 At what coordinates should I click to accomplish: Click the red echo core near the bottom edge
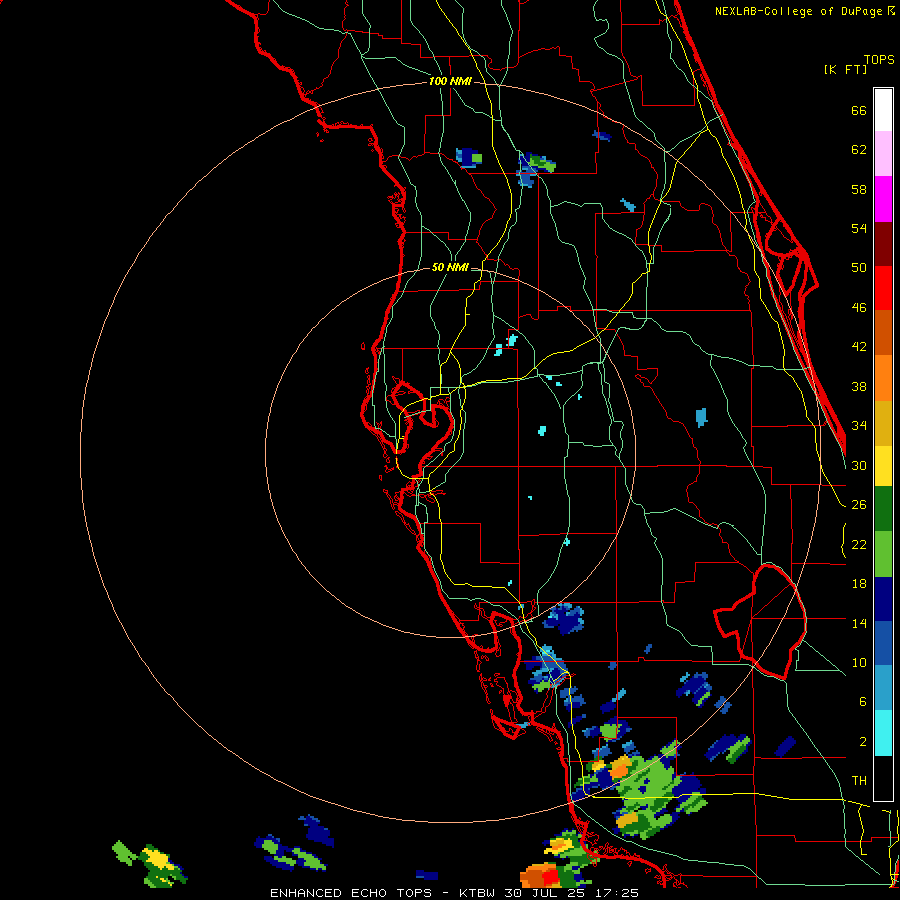pos(550,876)
